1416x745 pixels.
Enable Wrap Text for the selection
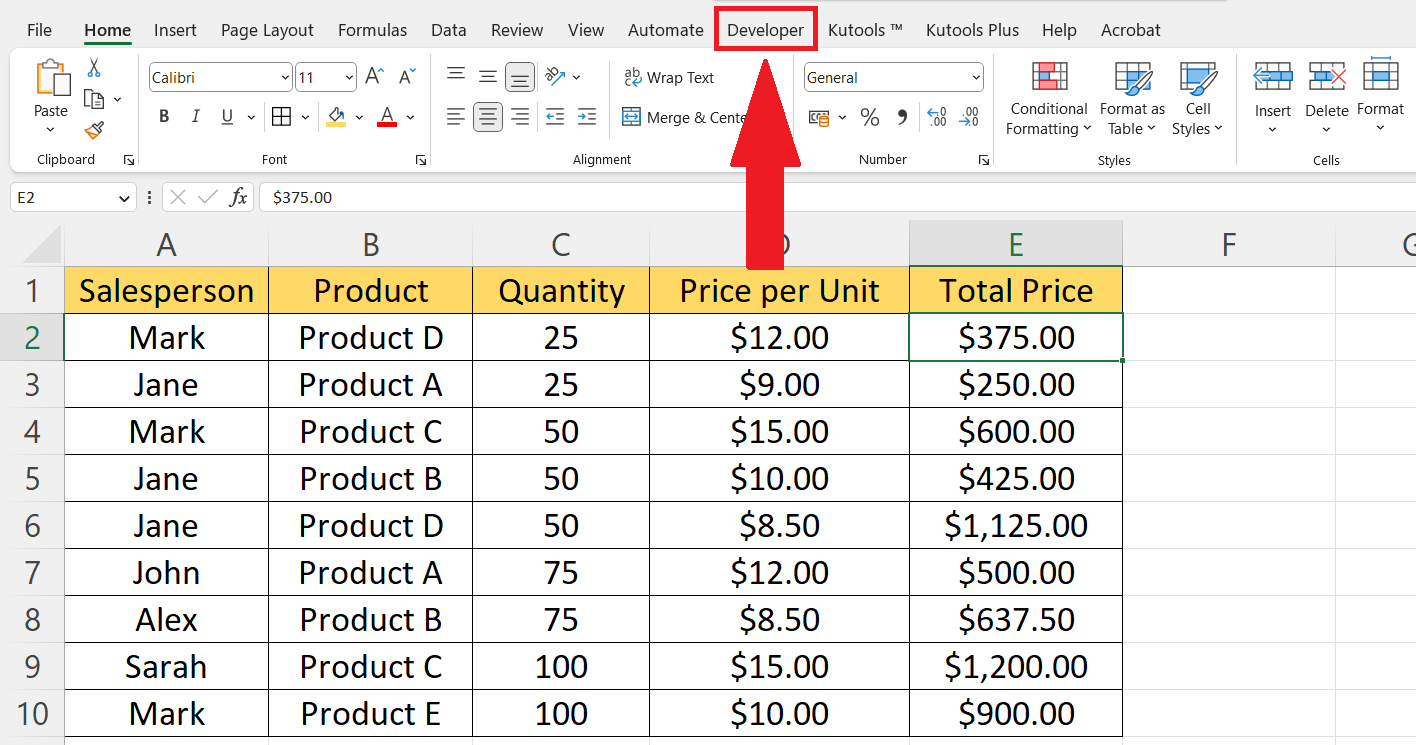tap(672, 77)
